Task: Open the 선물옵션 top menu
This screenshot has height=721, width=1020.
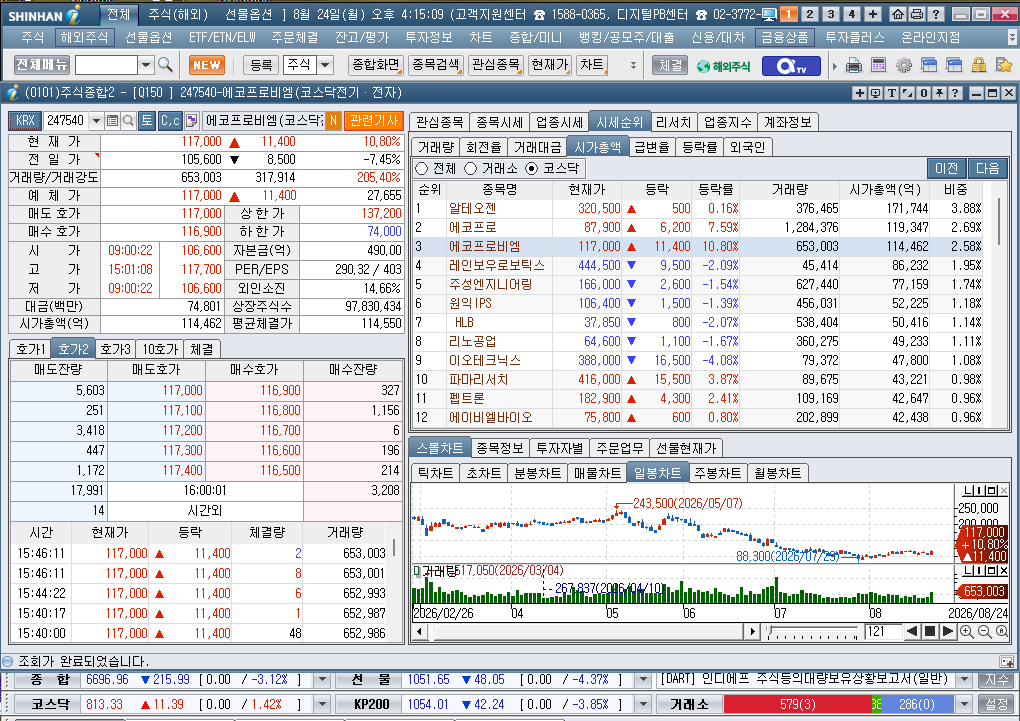Action: [x=148, y=38]
